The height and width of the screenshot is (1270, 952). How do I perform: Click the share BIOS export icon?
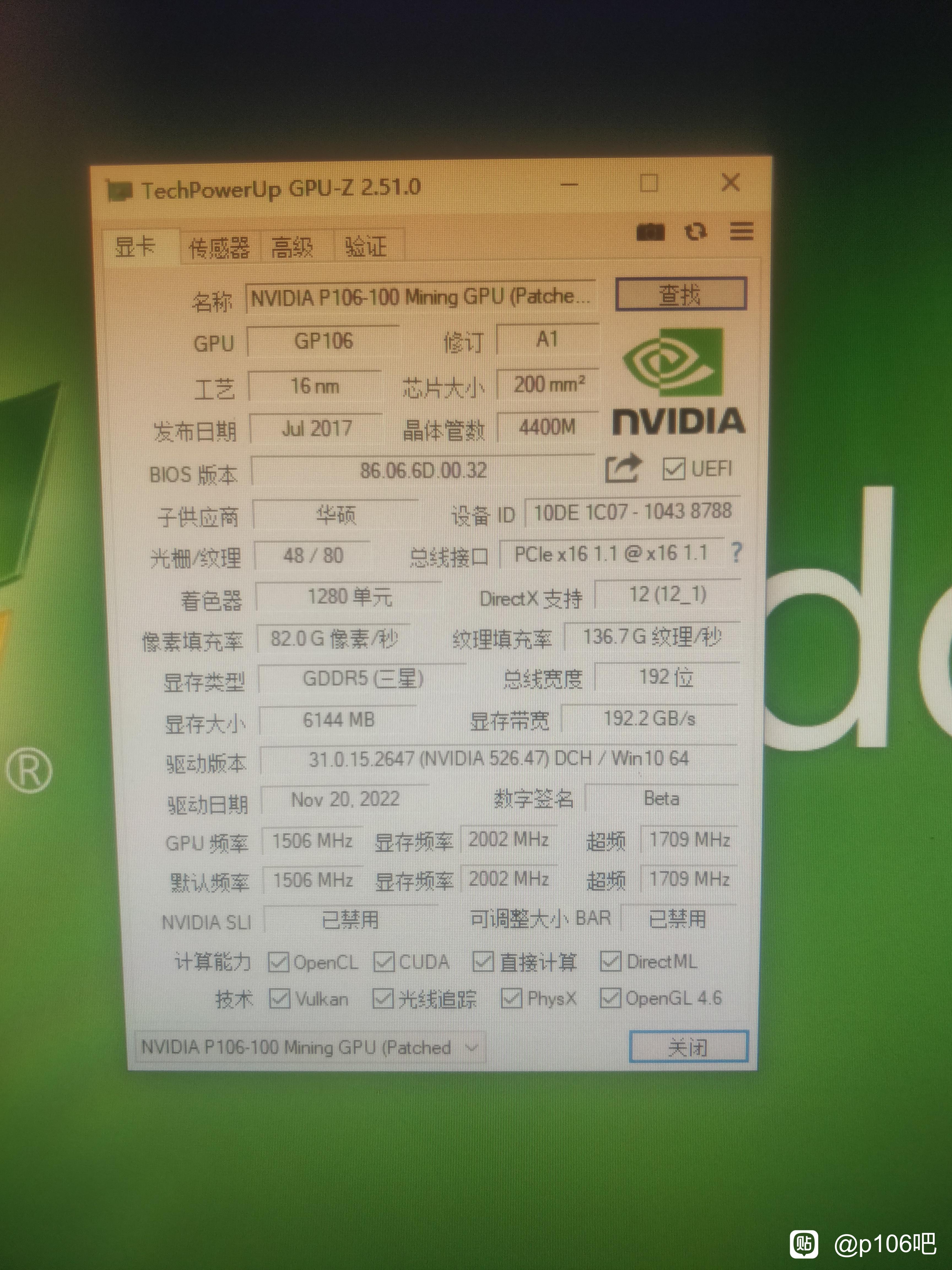pos(623,468)
